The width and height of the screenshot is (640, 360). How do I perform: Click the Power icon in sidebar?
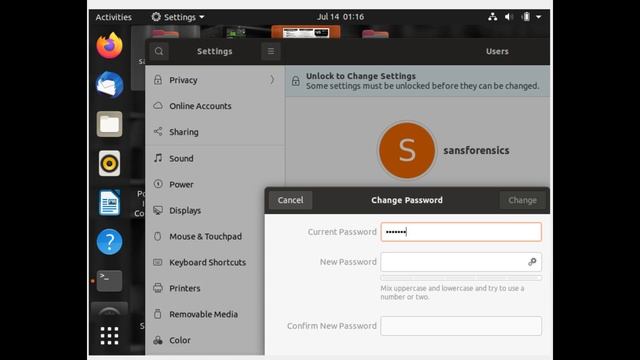point(158,184)
